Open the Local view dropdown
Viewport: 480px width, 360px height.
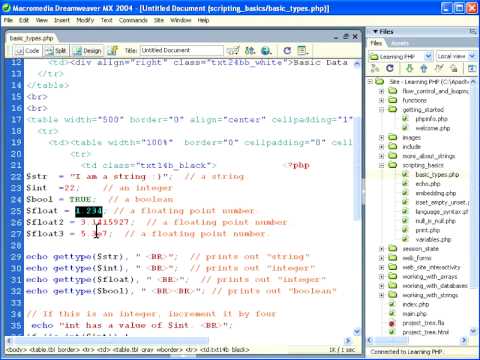pyautogui.click(x=472, y=56)
